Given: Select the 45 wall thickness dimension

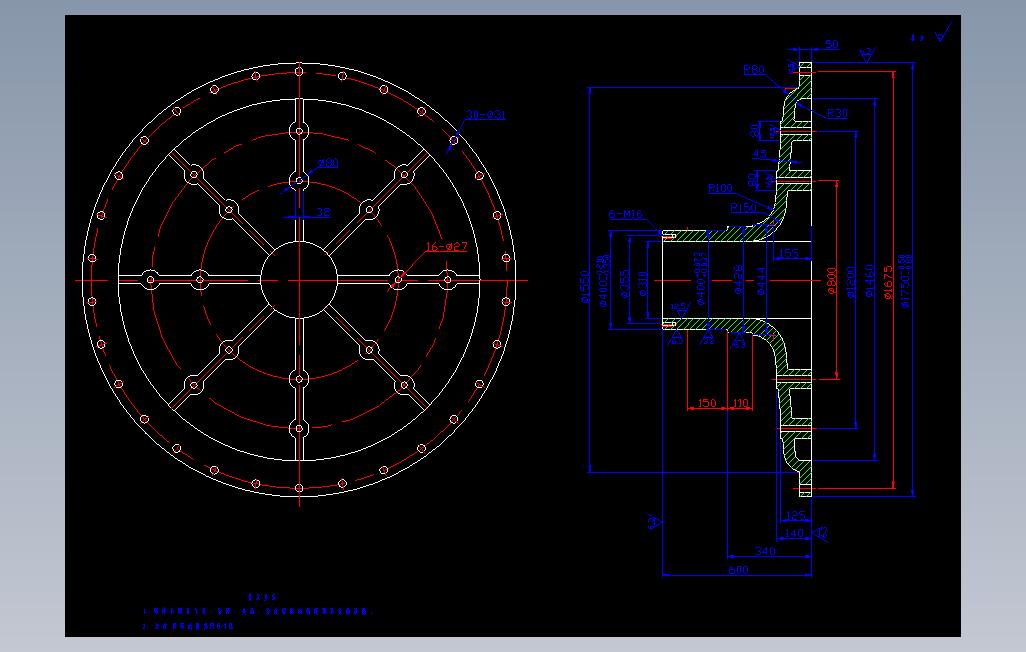Looking at the screenshot, I should (760, 154).
